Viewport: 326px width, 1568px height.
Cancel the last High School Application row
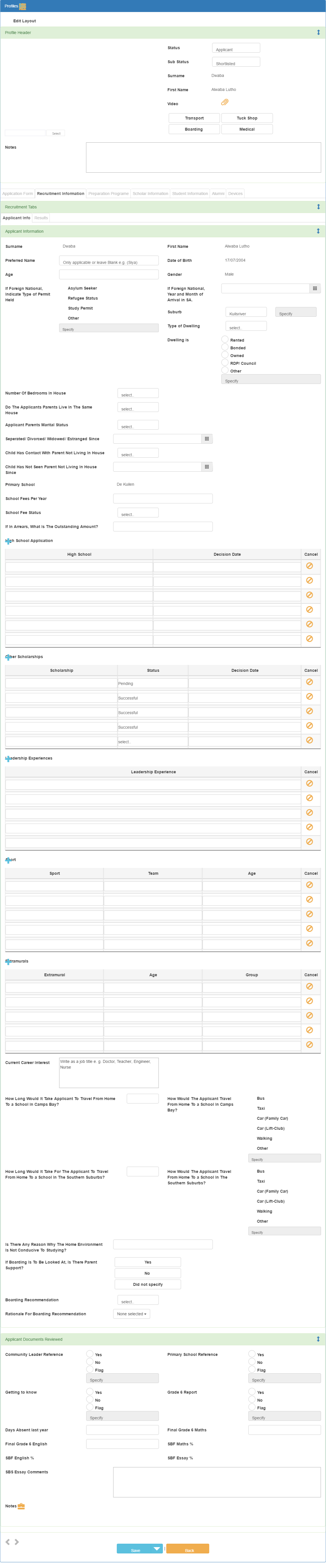tap(309, 639)
